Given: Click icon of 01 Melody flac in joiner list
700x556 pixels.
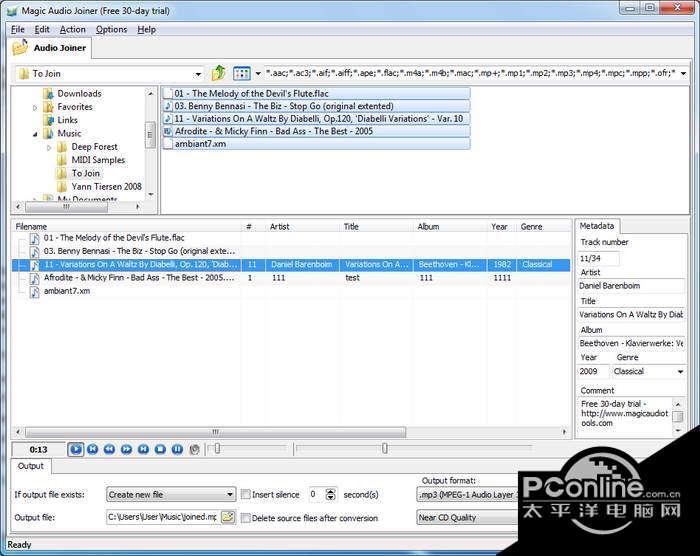Looking at the screenshot, I should pyautogui.click(x=34, y=238).
